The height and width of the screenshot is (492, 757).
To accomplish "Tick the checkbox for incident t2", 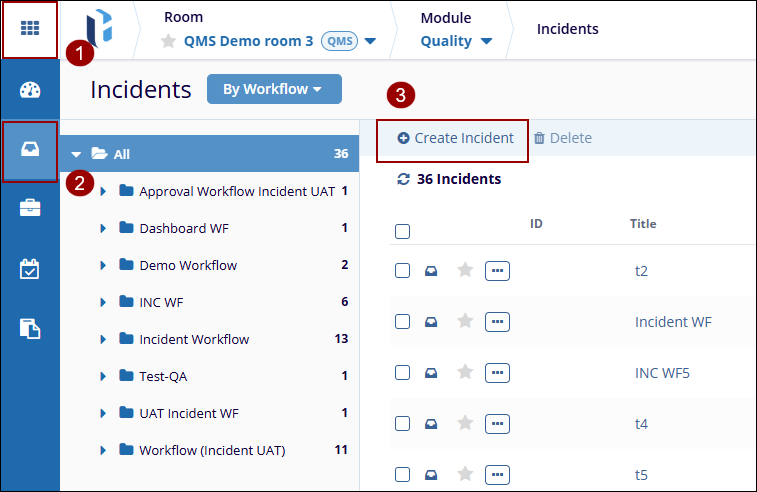I will tap(402, 270).
